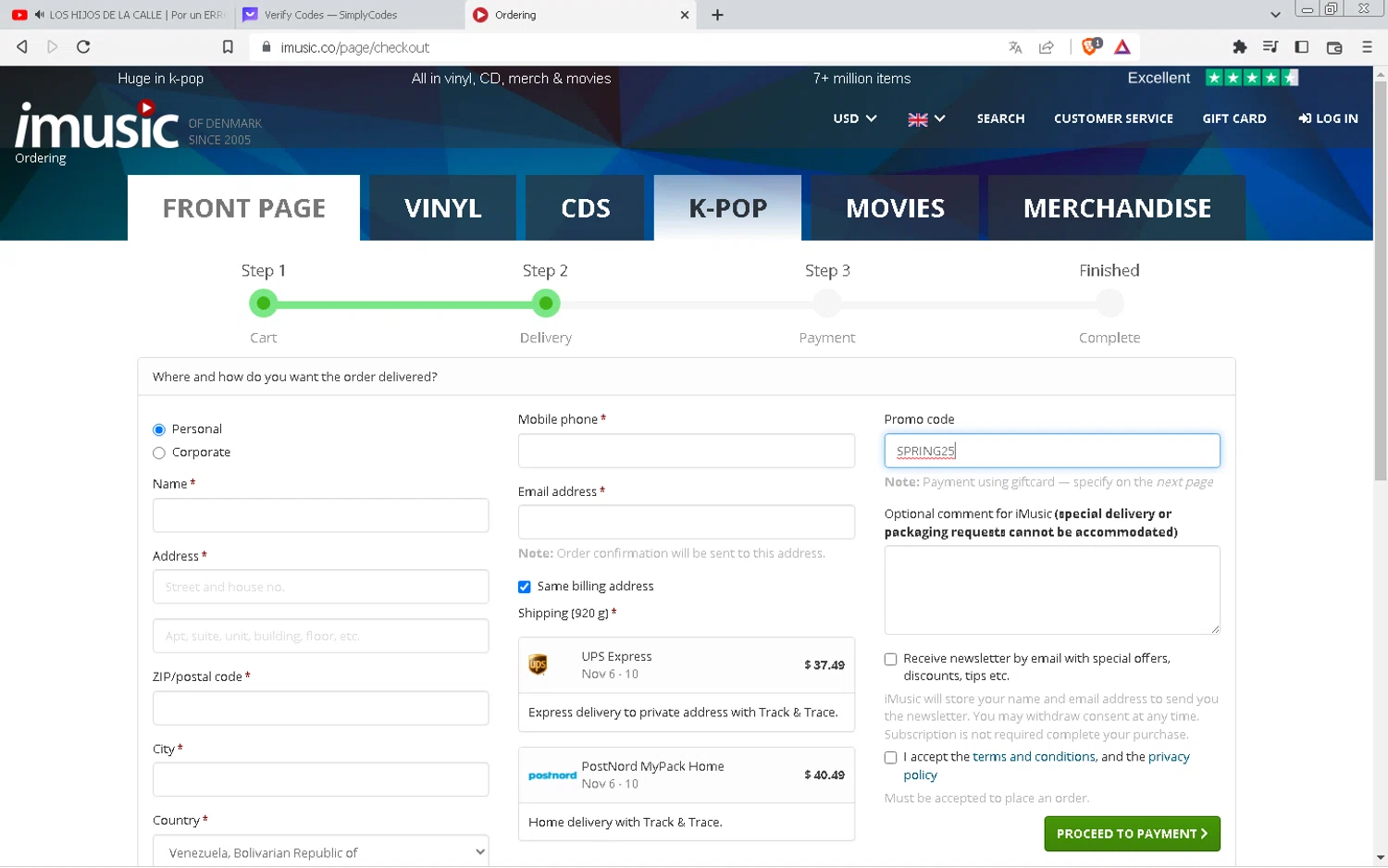Screen dimensions: 1388x868
Task: Click the muted speaker icon on YouTube tab
Action: (x=39, y=15)
